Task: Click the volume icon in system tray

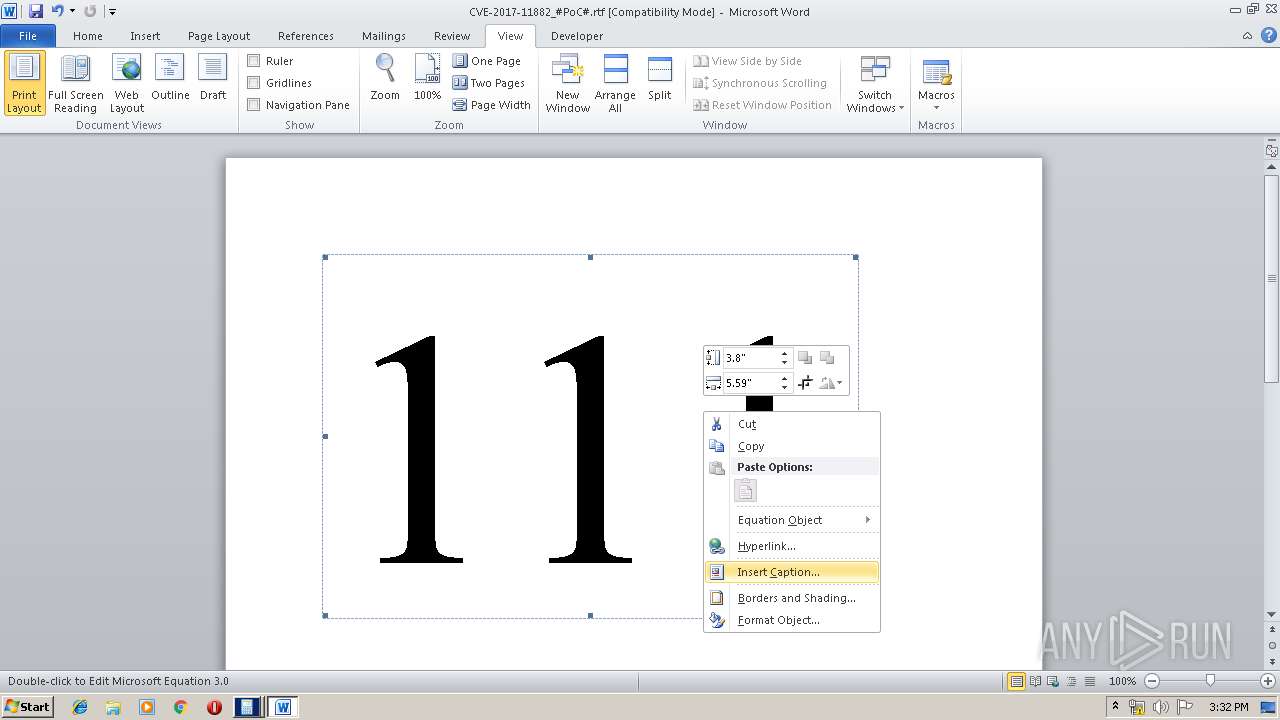Action: click(1159, 707)
